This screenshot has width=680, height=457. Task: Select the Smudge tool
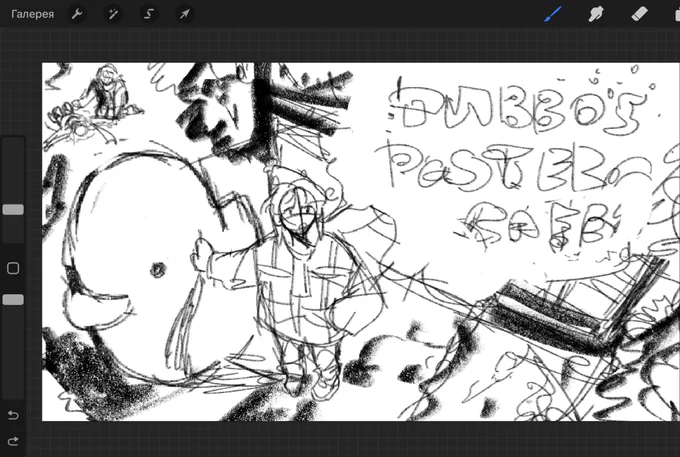click(x=596, y=14)
